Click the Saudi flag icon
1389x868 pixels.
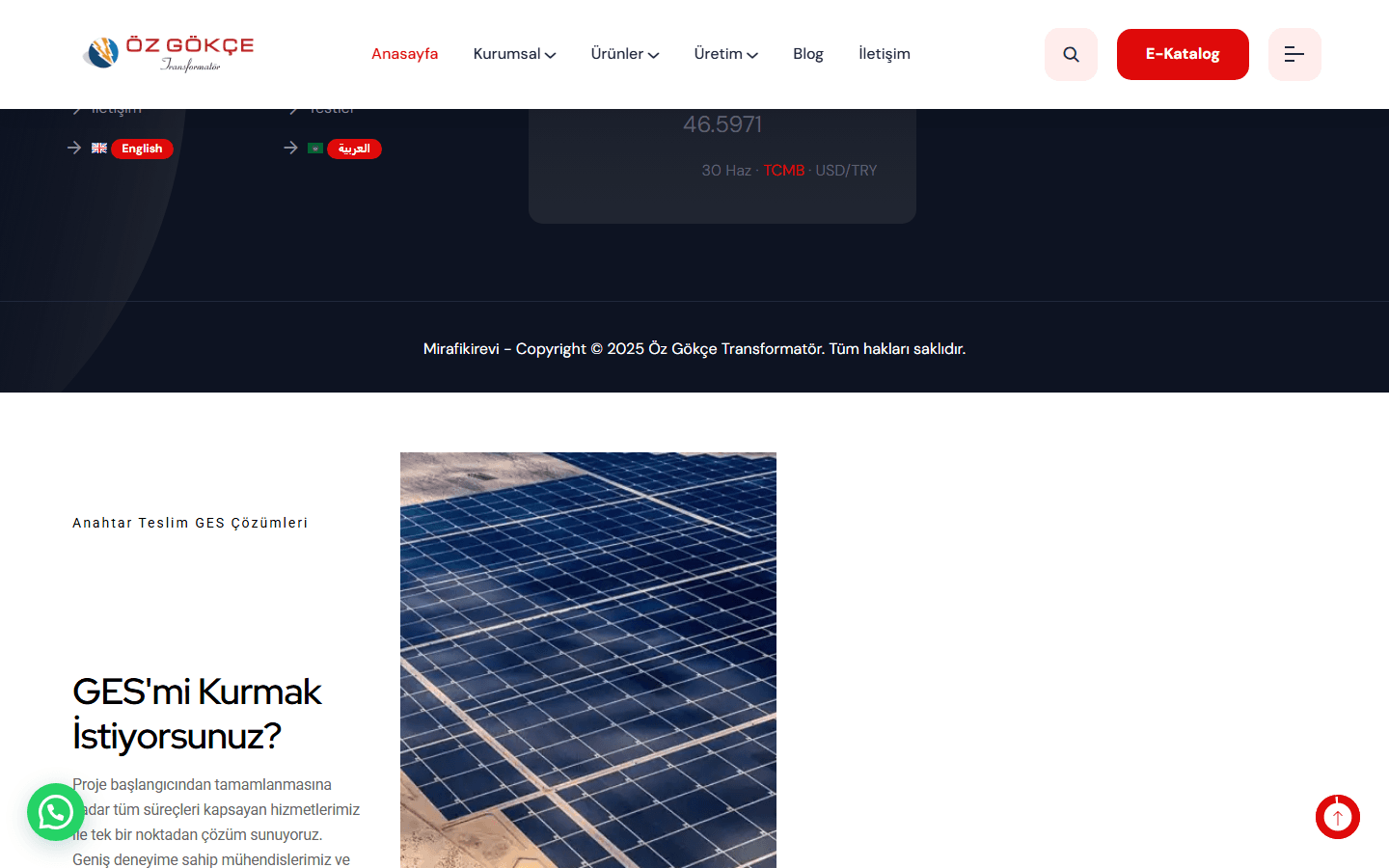tap(315, 149)
